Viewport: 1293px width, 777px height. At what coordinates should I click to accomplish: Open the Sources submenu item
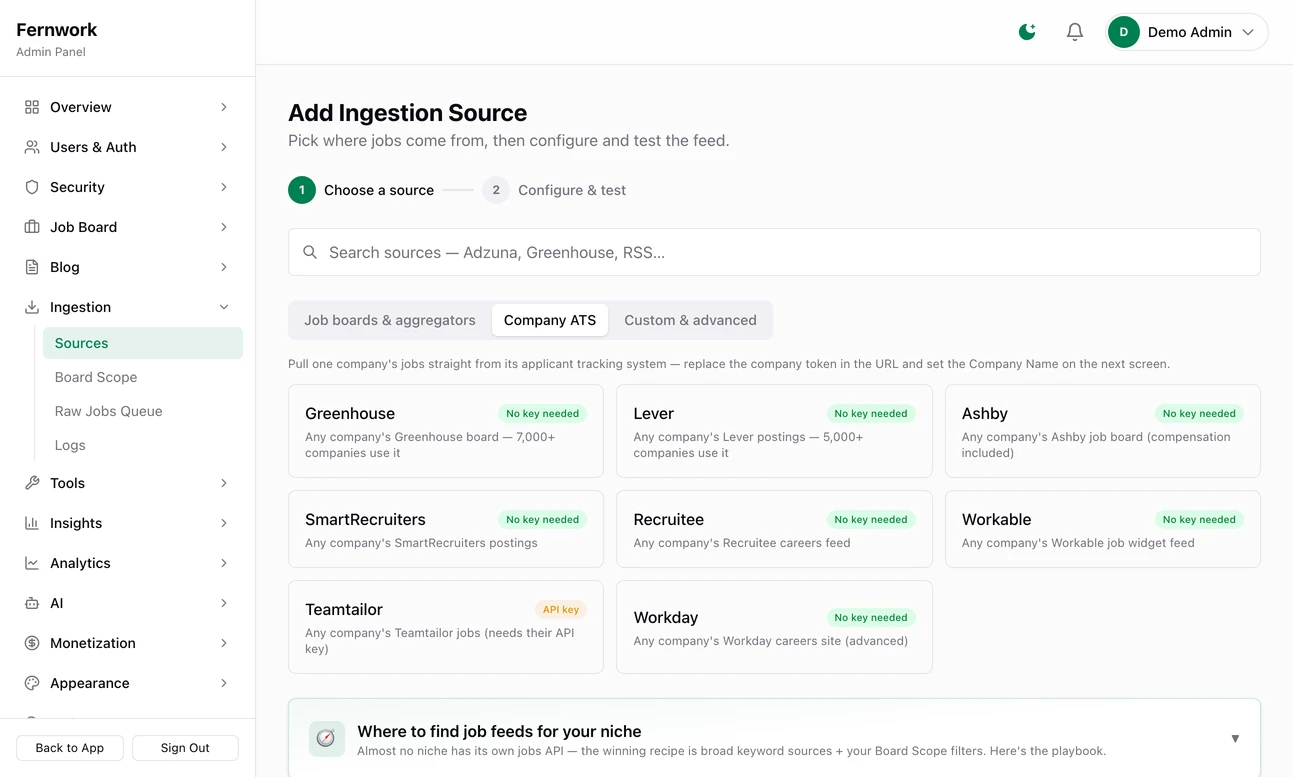(143, 343)
